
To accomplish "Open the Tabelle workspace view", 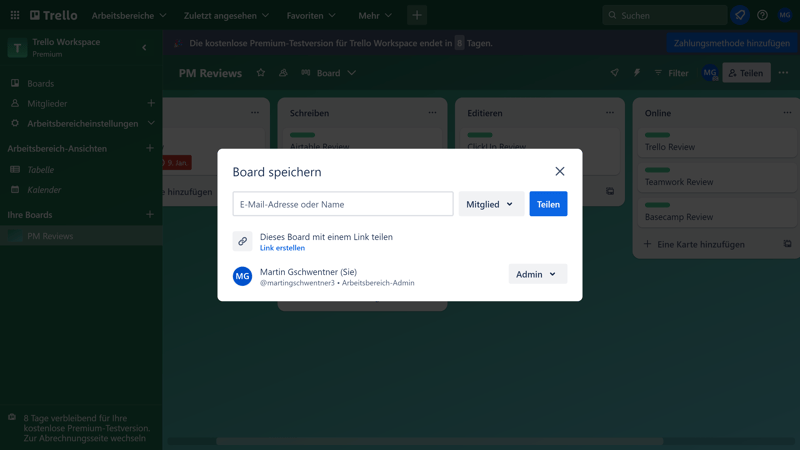I will pyautogui.click(x=40, y=169).
